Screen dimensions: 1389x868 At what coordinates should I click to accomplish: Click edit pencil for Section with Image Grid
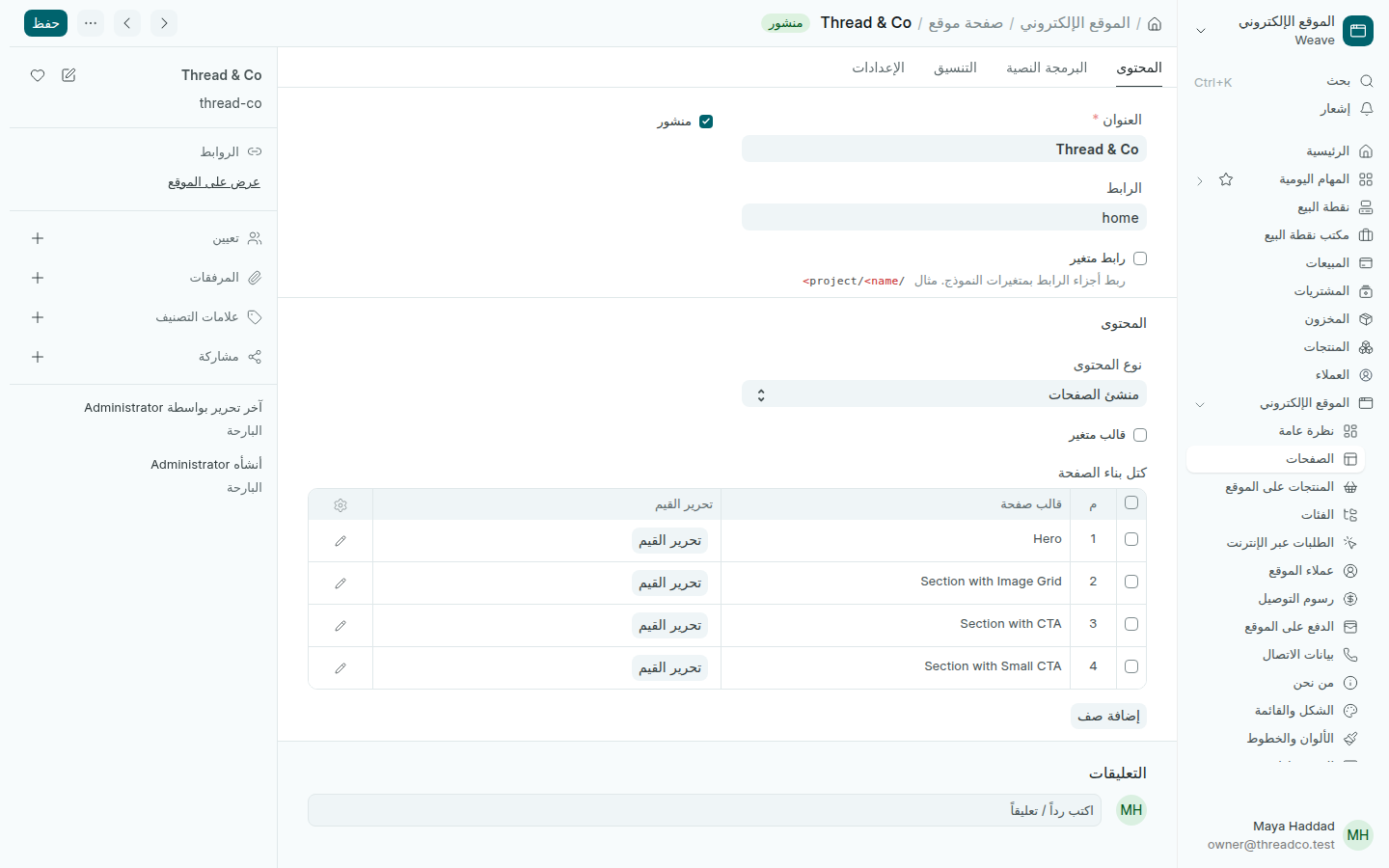(340, 583)
